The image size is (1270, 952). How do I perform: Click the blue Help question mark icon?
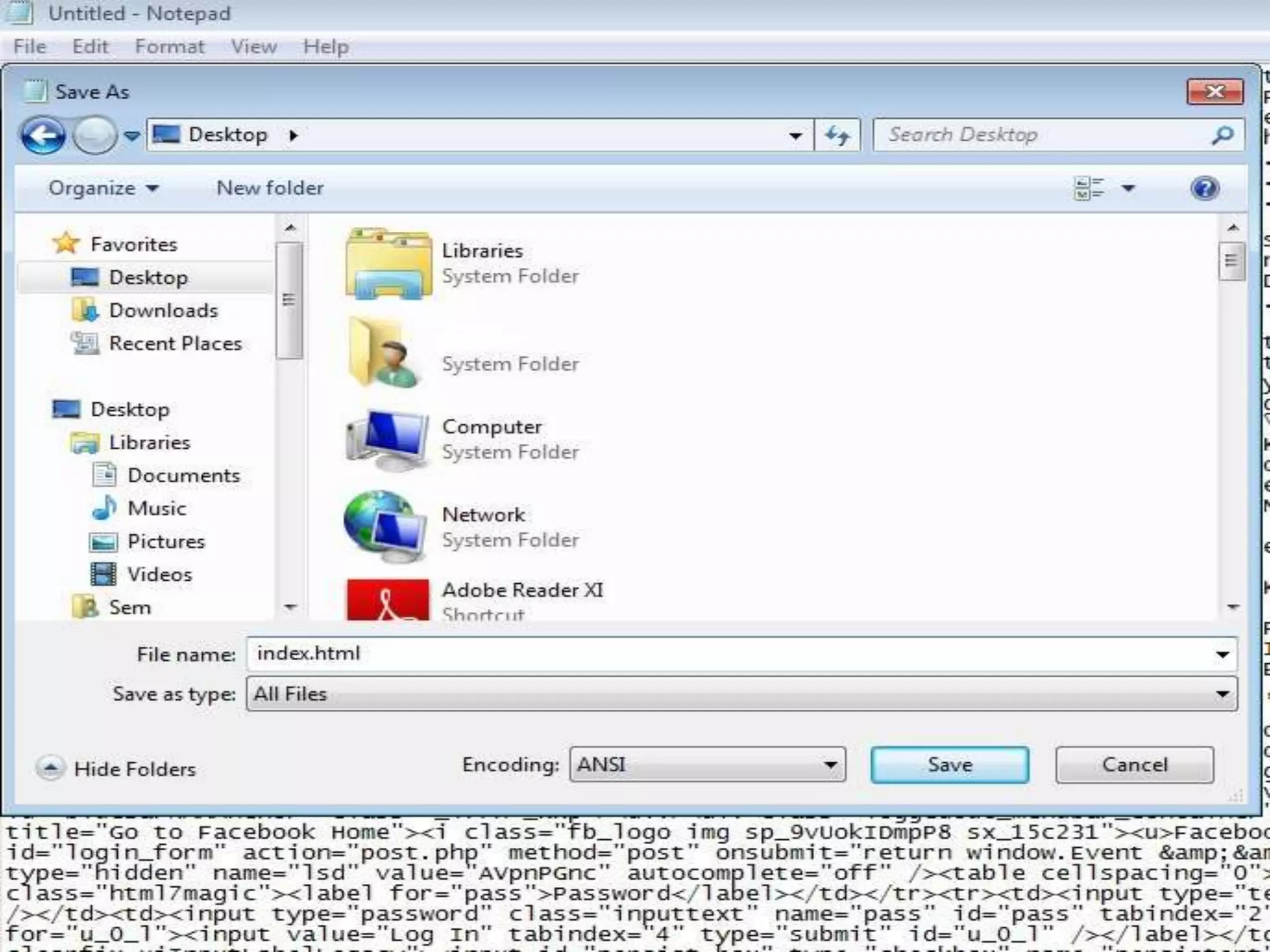pyautogui.click(x=1204, y=188)
